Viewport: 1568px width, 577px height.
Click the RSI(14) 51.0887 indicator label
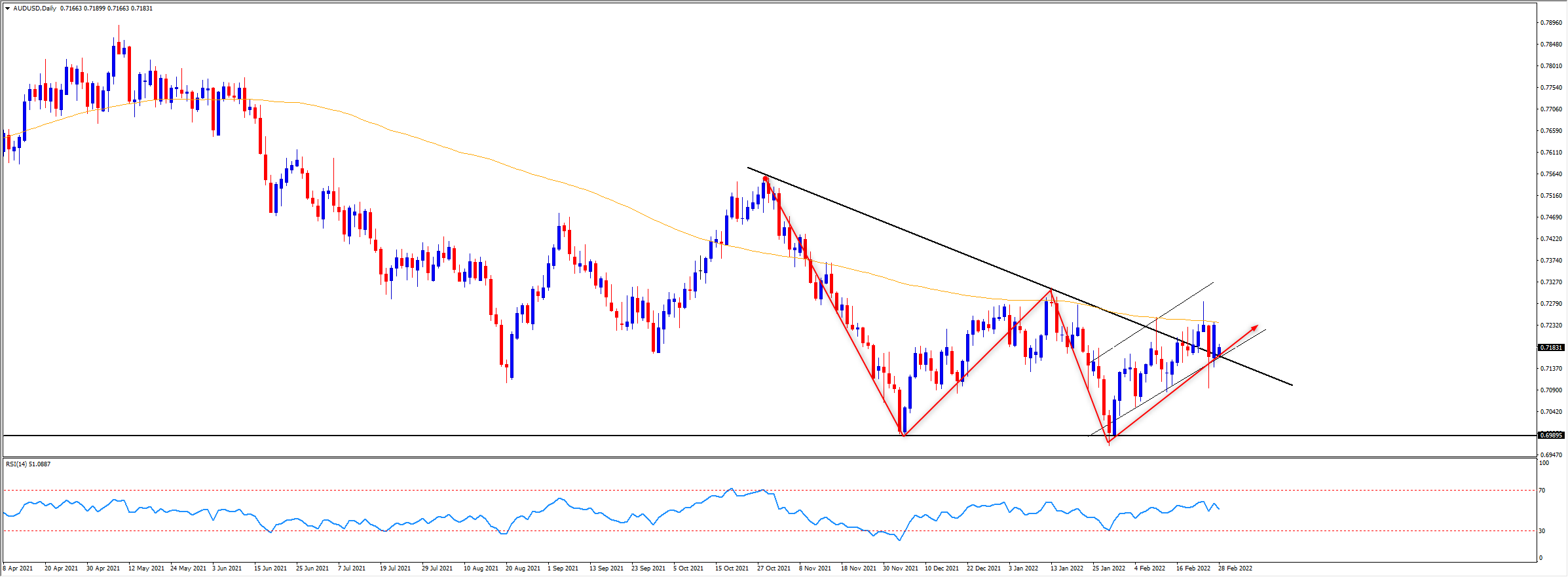[28, 464]
